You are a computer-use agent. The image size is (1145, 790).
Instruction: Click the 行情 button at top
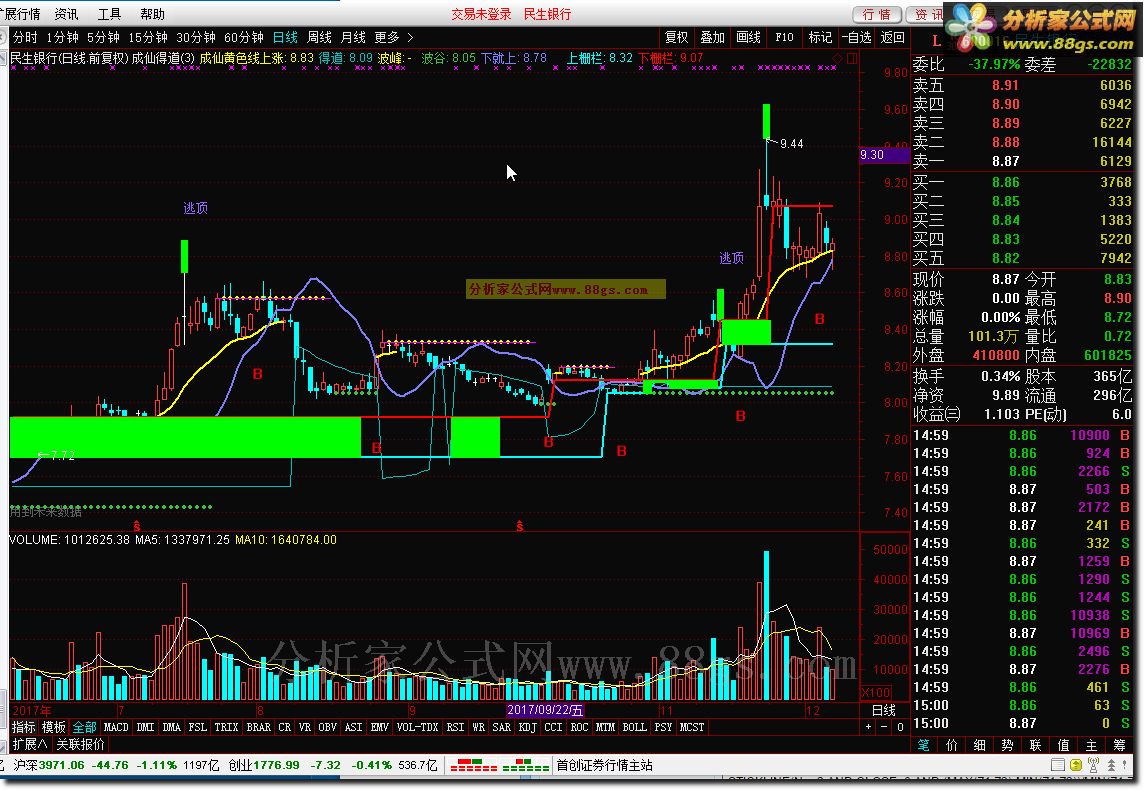click(877, 15)
